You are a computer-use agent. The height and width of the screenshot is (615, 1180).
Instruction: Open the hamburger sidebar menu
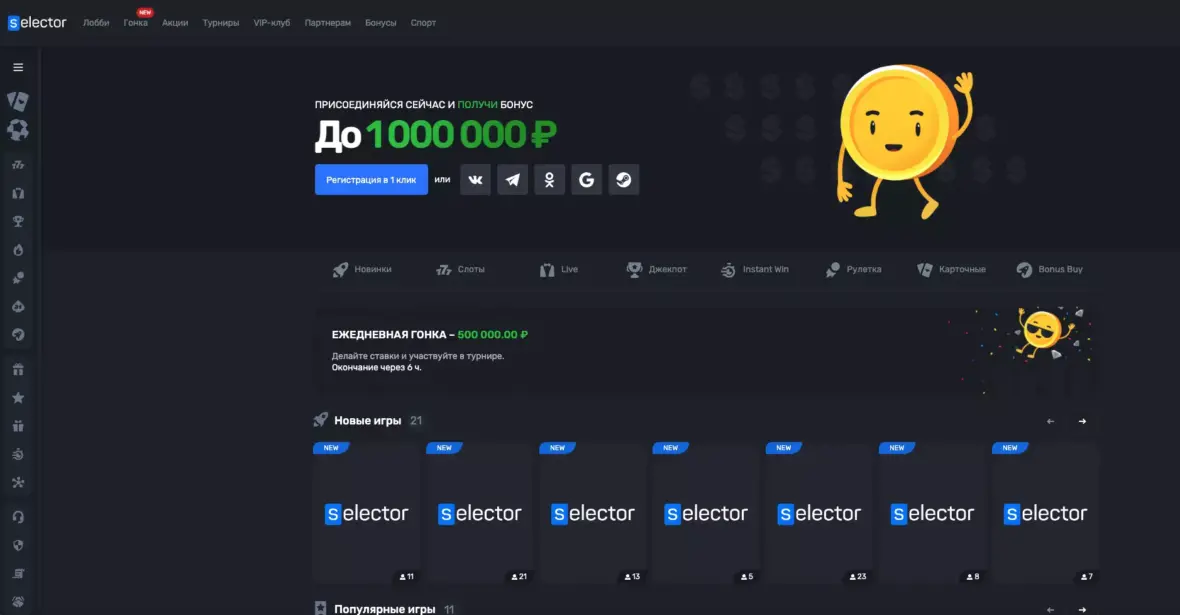click(18, 67)
